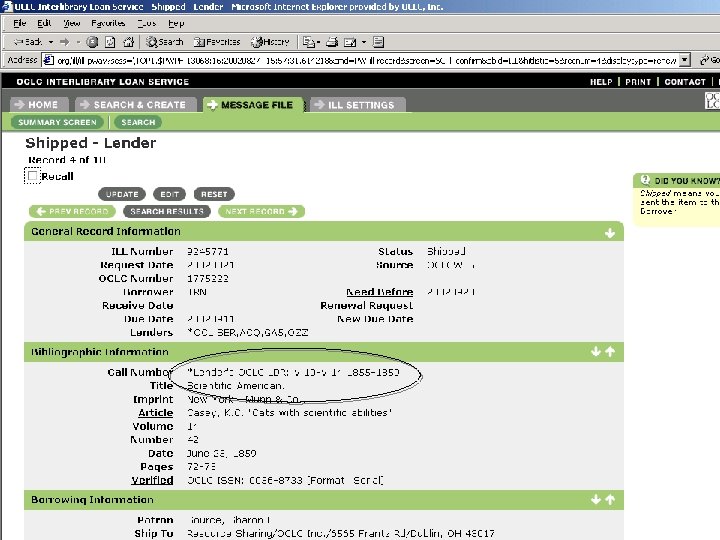720x540 pixels.
Task: Switch to the HOME tab
Action: click(x=39, y=105)
